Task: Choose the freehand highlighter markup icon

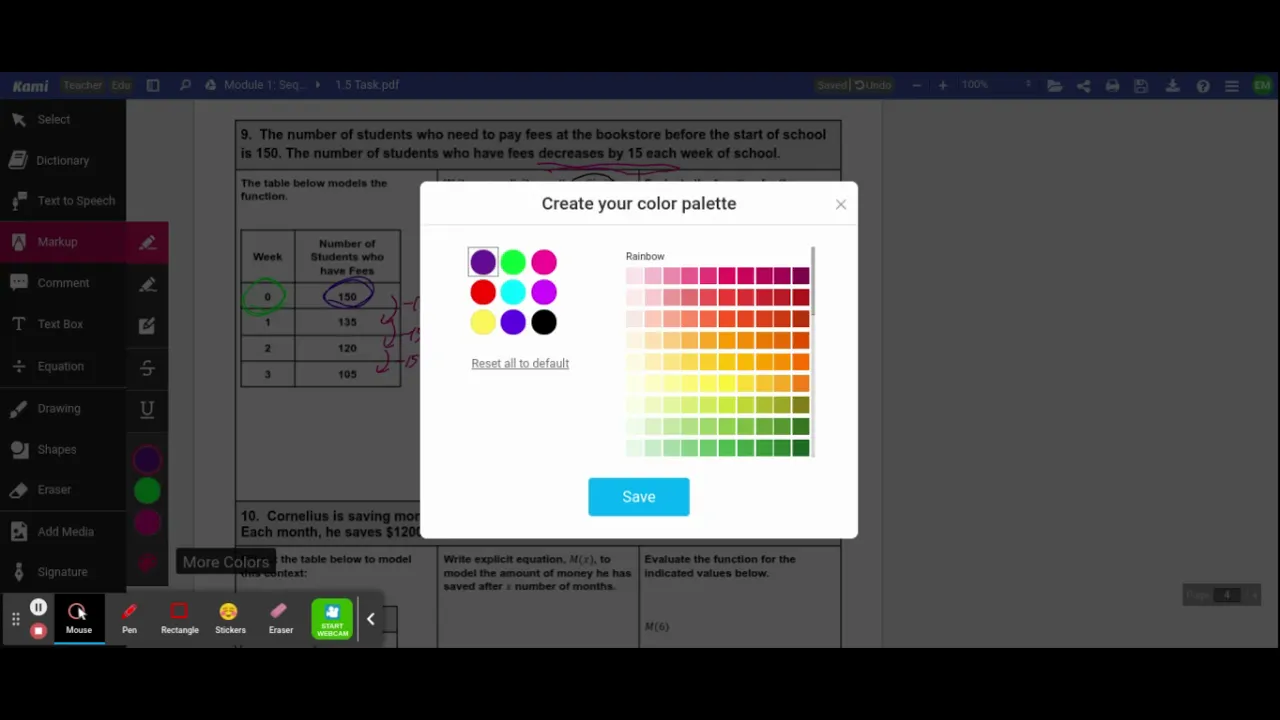Action: [x=147, y=284]
